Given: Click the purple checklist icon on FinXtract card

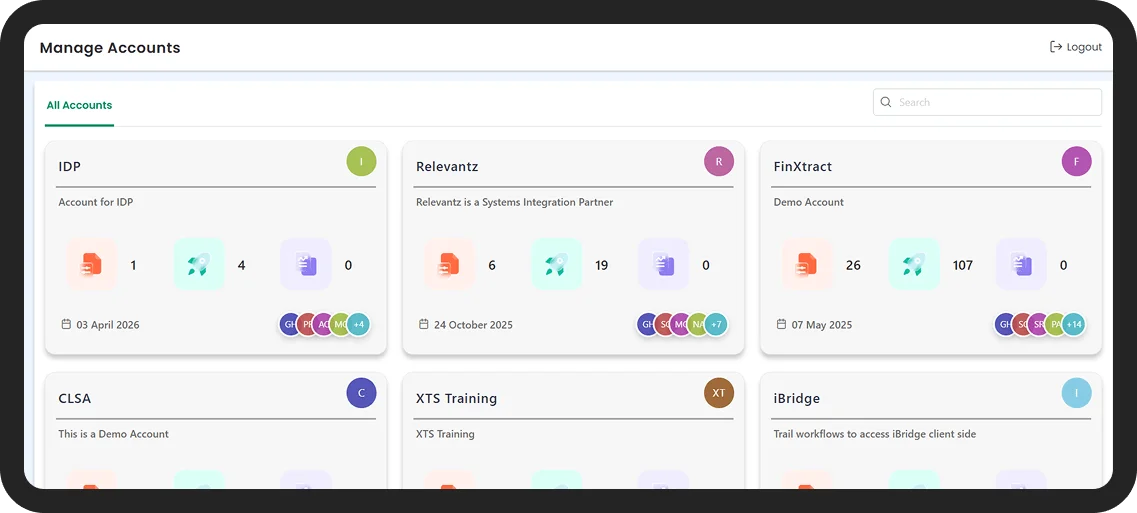Looking at the screenshot, I should tap(1020, 265).
